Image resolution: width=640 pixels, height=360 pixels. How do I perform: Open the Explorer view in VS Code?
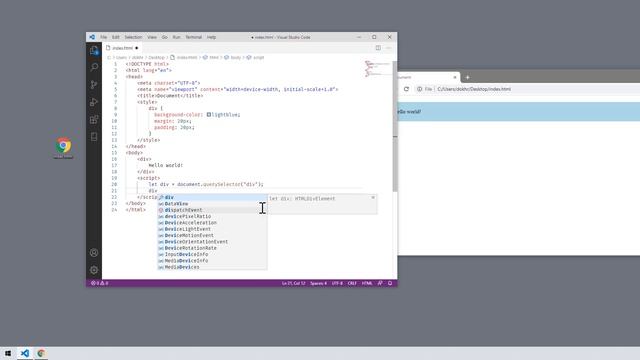[94, 50]
